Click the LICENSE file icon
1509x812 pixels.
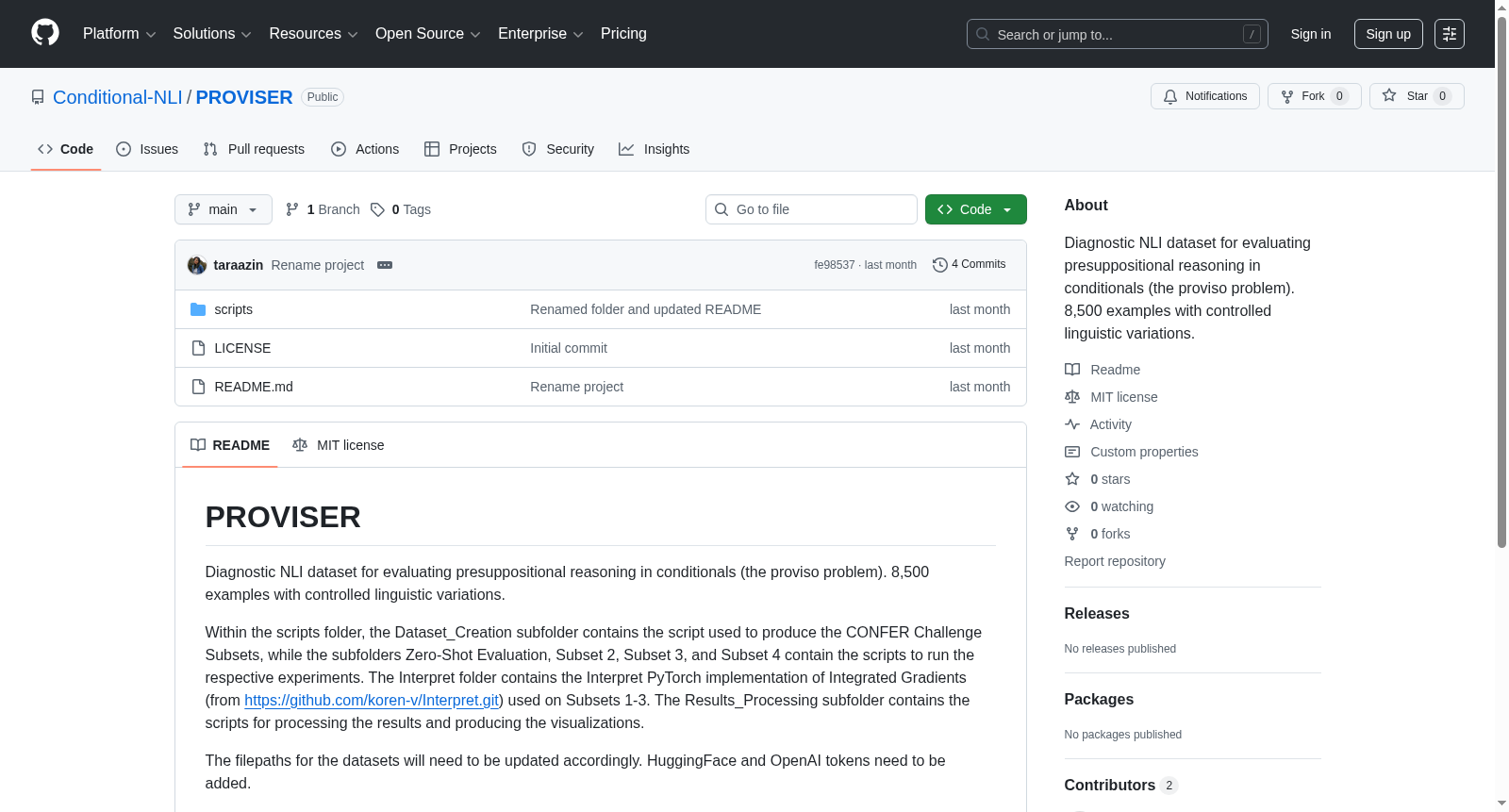pos(198,348)
